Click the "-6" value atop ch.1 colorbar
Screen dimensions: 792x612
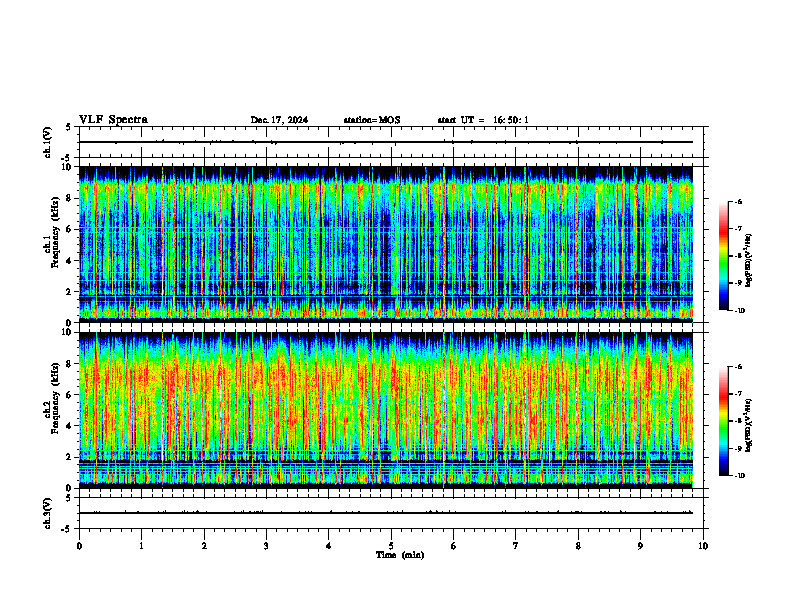739,201
